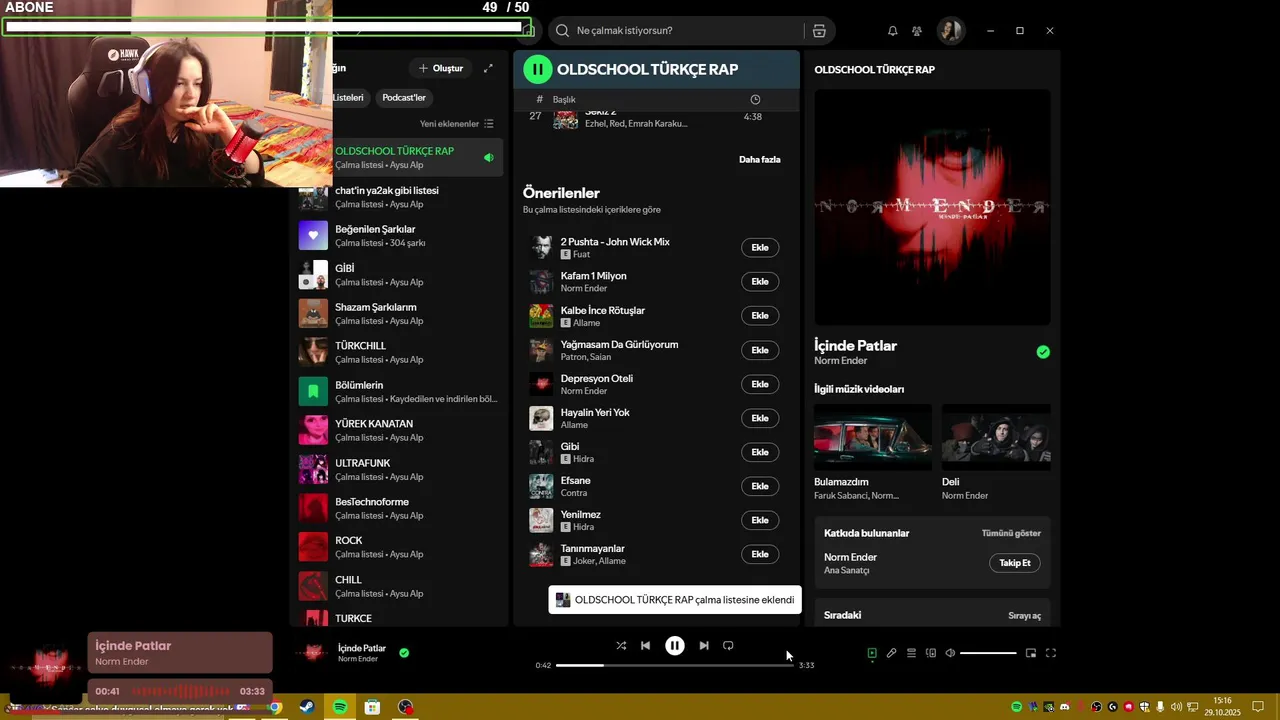Click the Oluştur create button
The width and height of the screenshot is (1280, 720).
pos(440,68)
